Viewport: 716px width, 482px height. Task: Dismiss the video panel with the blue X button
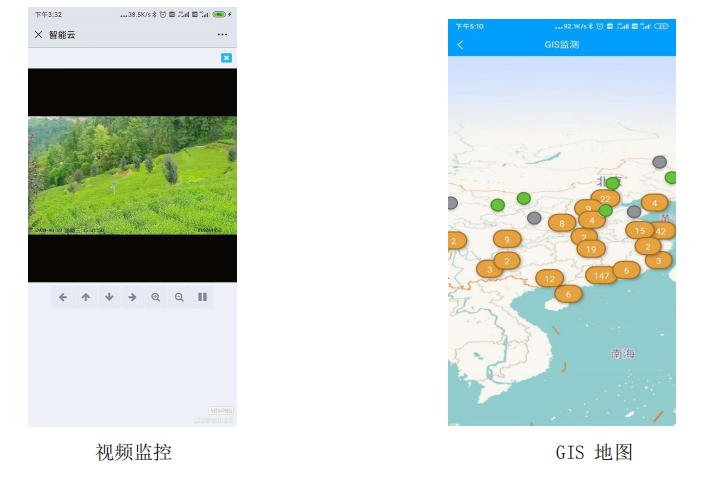pos(226,58)
